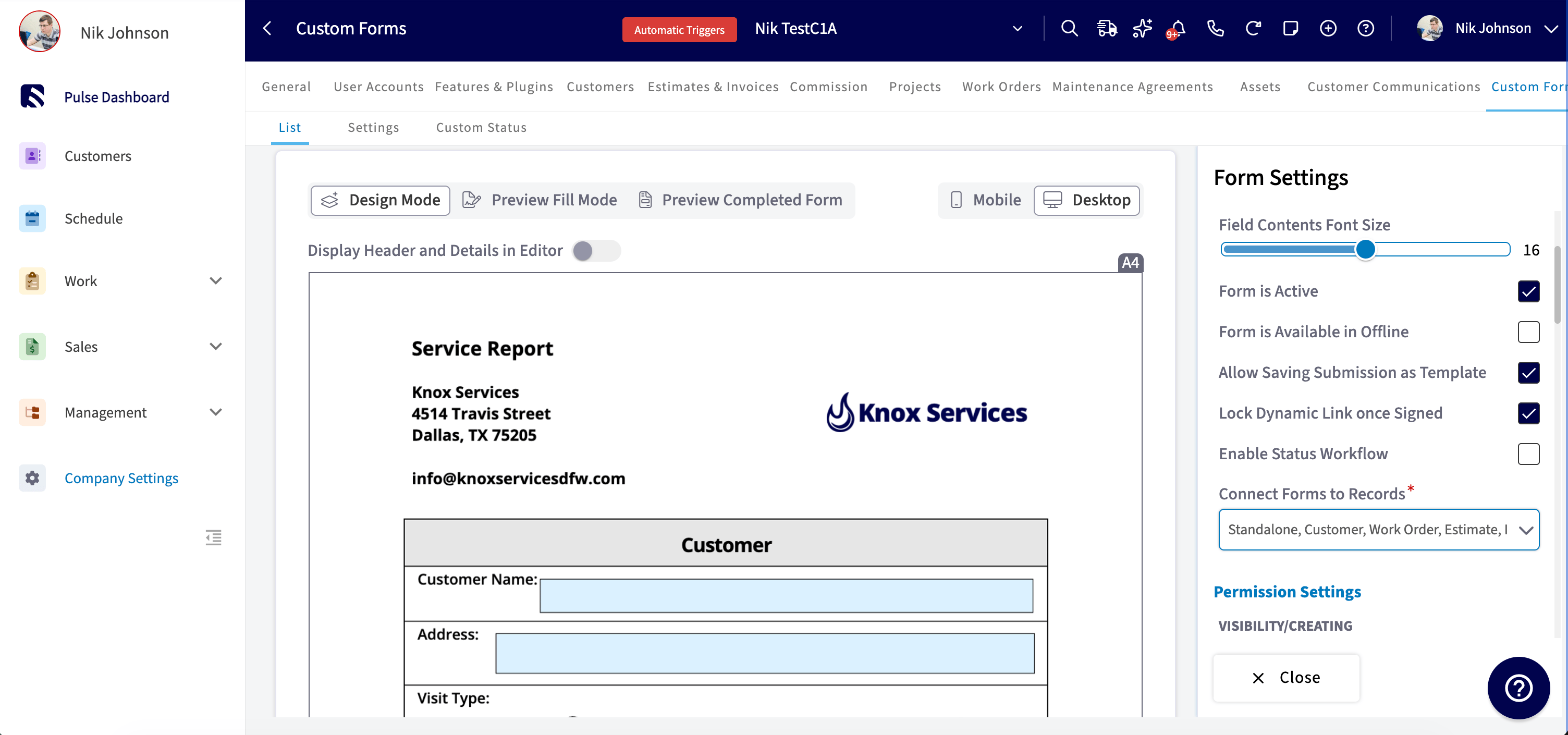1568x735 pixels.
Task: Click the Sales dollar document icon
Action: coord(32,347)
